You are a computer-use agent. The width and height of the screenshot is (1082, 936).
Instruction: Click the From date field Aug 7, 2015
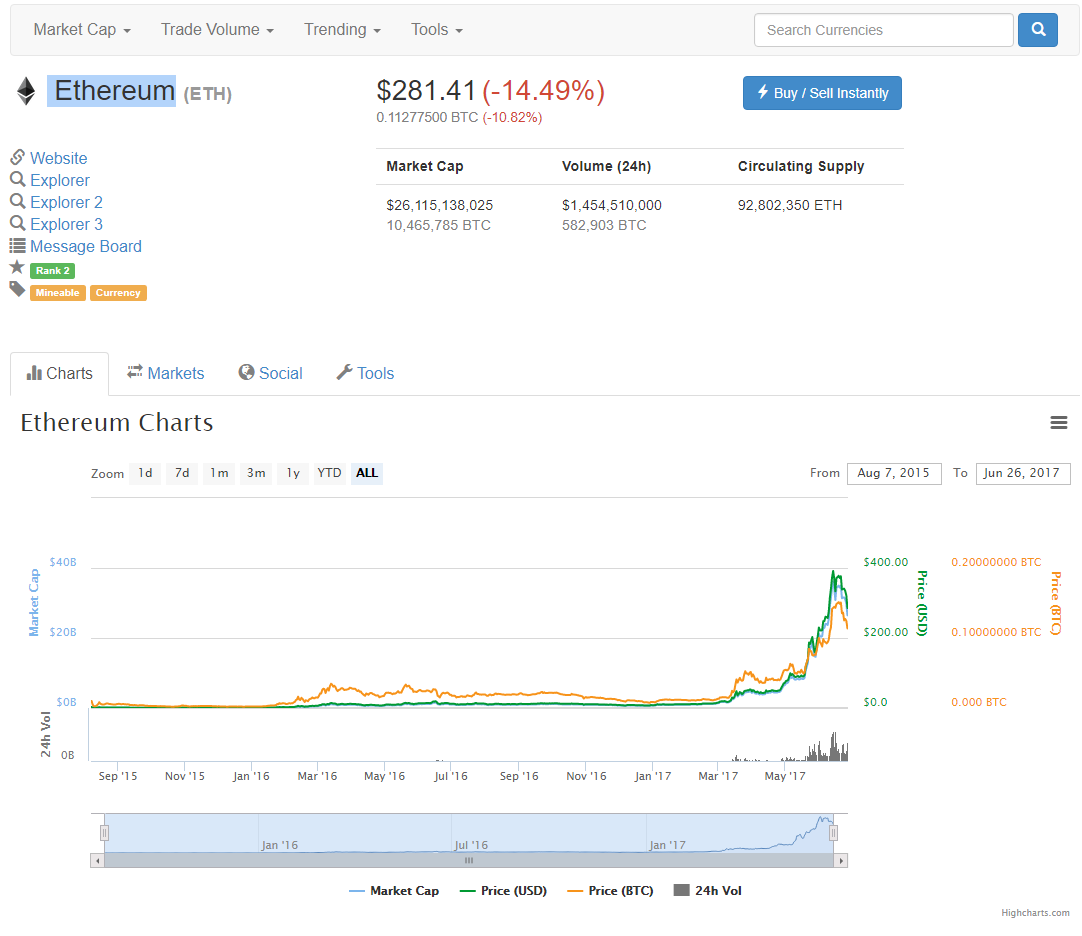pyautogui.click(x=894, y=474)
